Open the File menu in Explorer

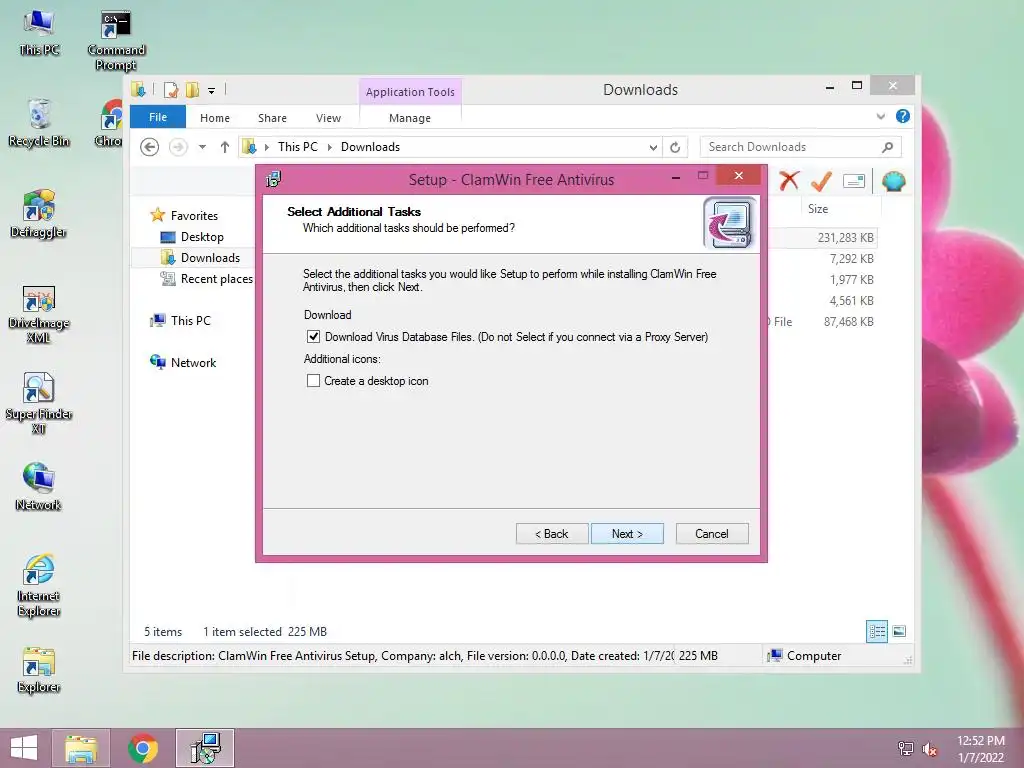(158, 117)
